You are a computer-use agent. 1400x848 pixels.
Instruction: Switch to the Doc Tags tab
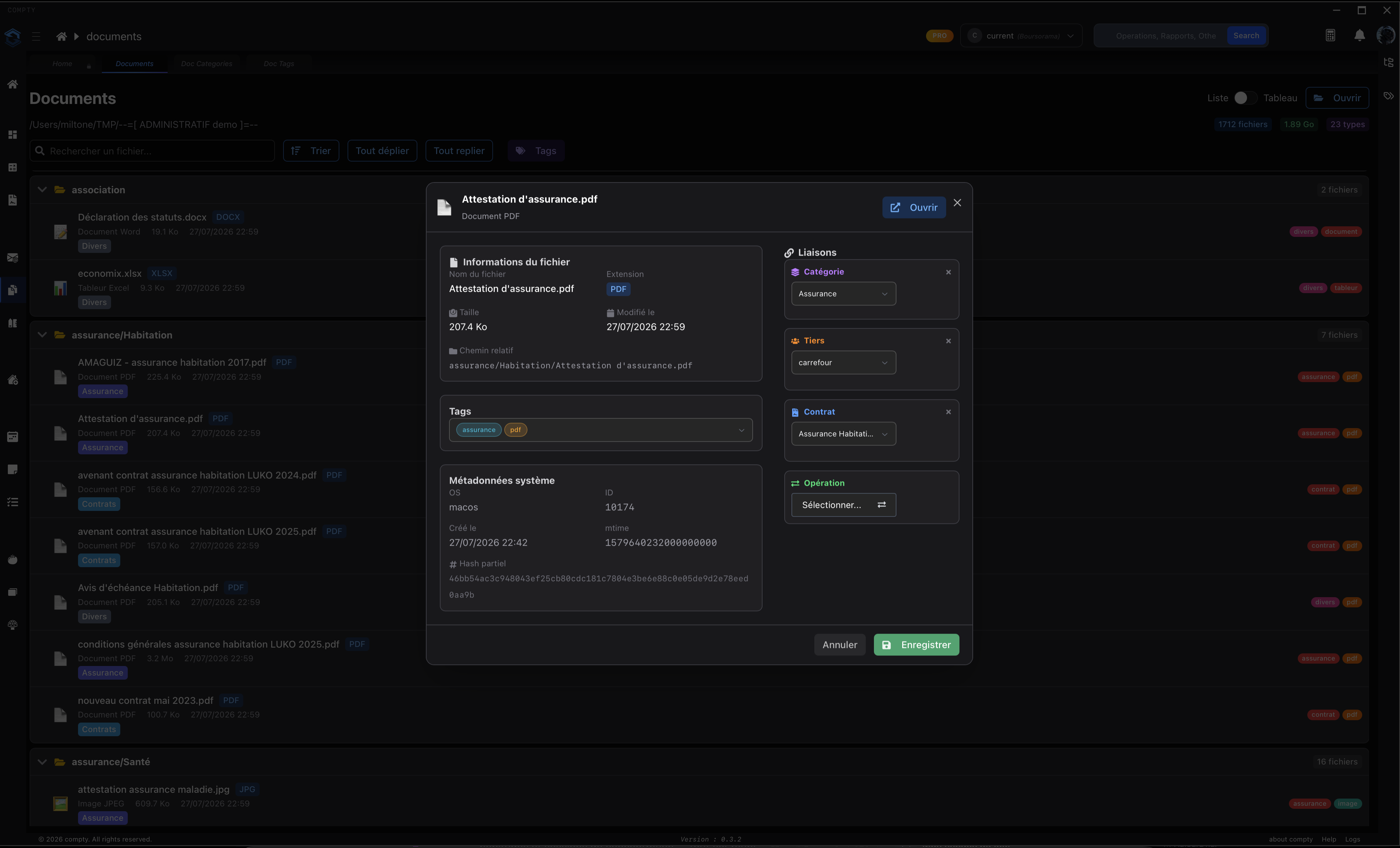[279, 64]
